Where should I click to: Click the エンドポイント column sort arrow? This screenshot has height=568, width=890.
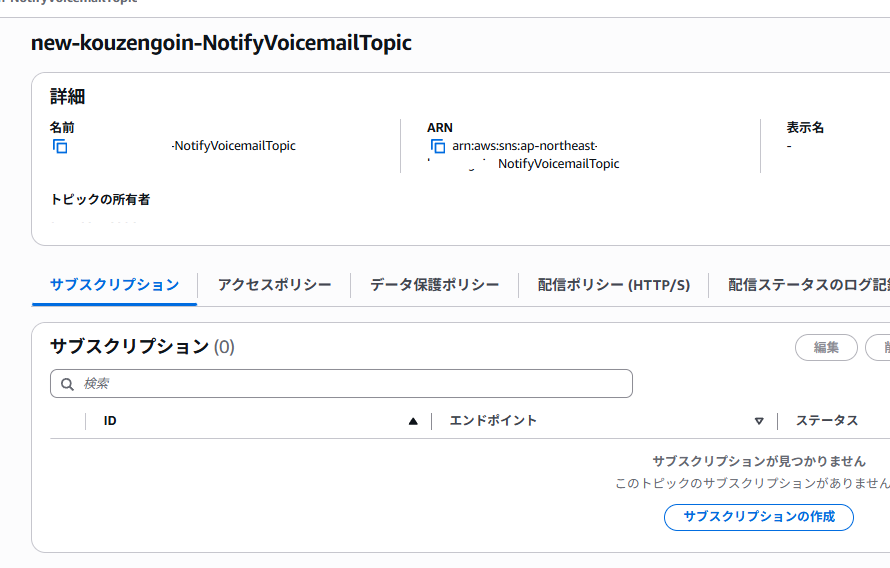pos(759,421)
